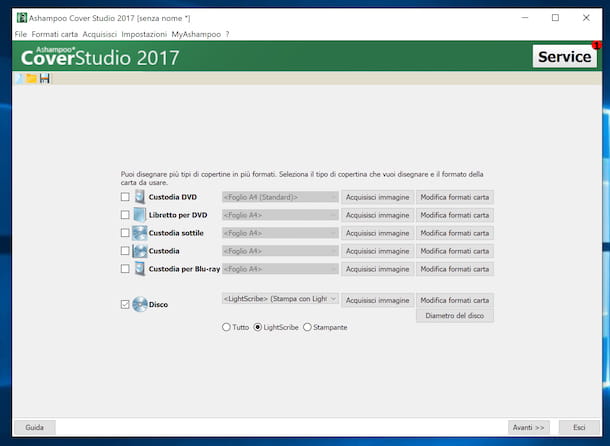Image resolution: width=610 pixels, height=446 pixels.
Task: Click the open folder toolbar icon
Action: click(x=31, y=78)
